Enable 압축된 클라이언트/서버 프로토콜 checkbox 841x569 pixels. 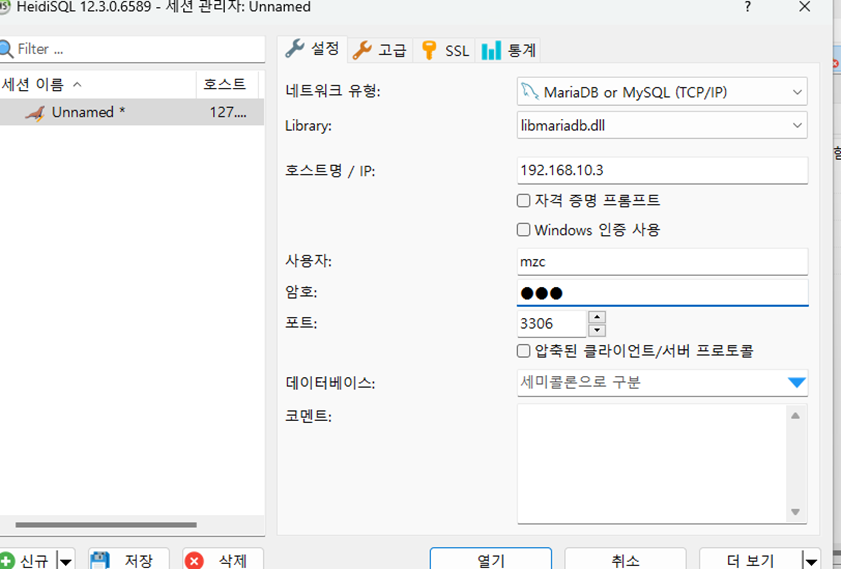pos(523,351)
